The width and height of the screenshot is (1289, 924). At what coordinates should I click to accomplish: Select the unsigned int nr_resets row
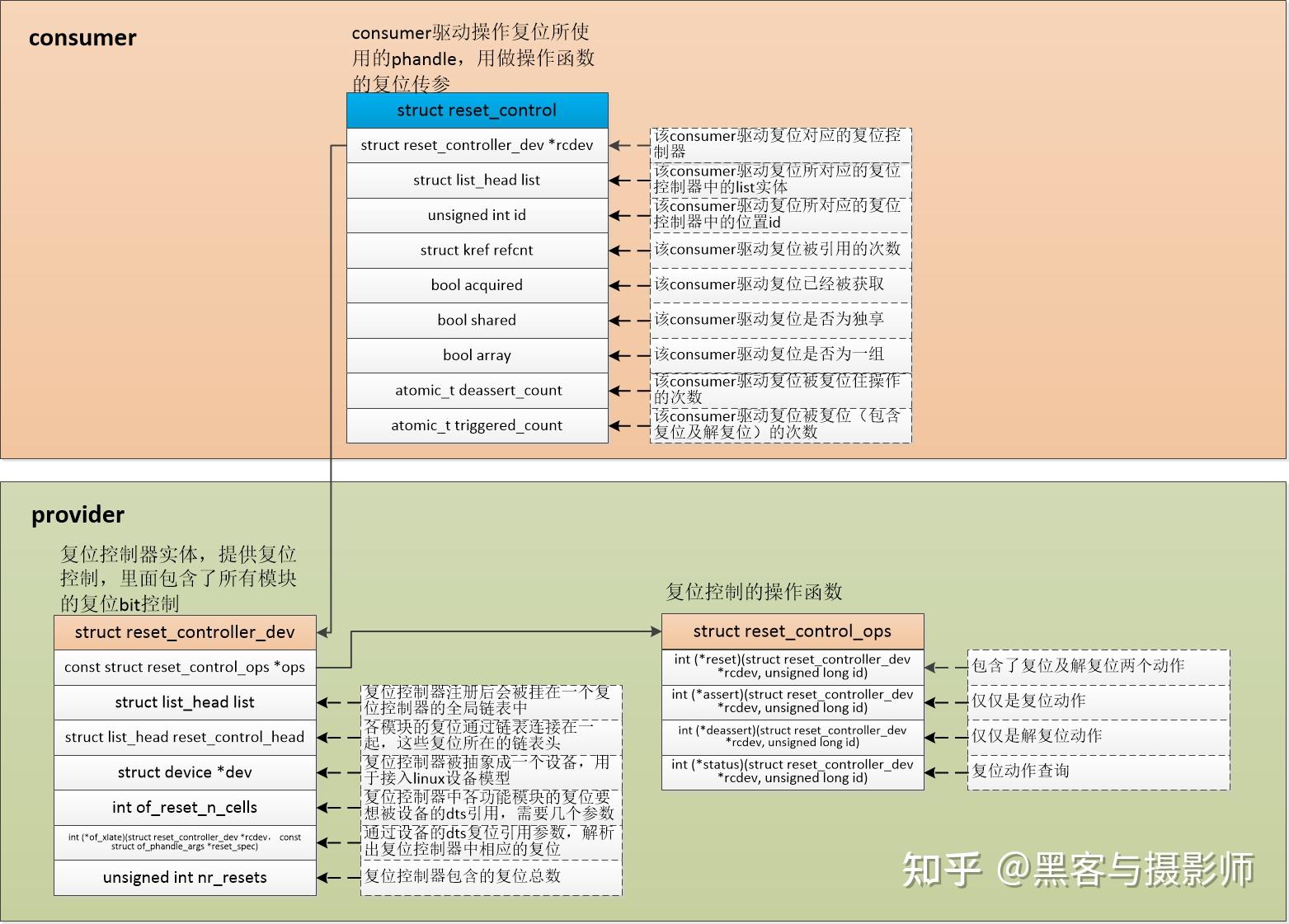[185, 877]
